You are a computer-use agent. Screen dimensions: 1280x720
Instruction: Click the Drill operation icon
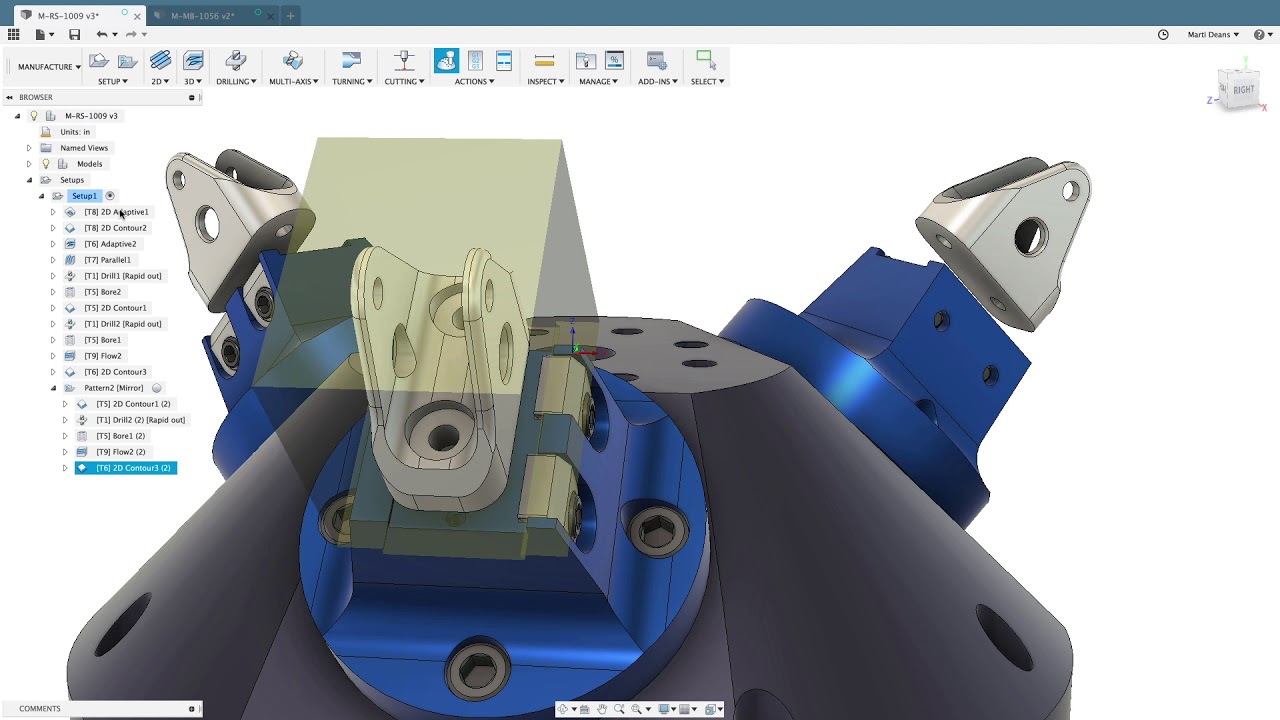pos(236,61)
